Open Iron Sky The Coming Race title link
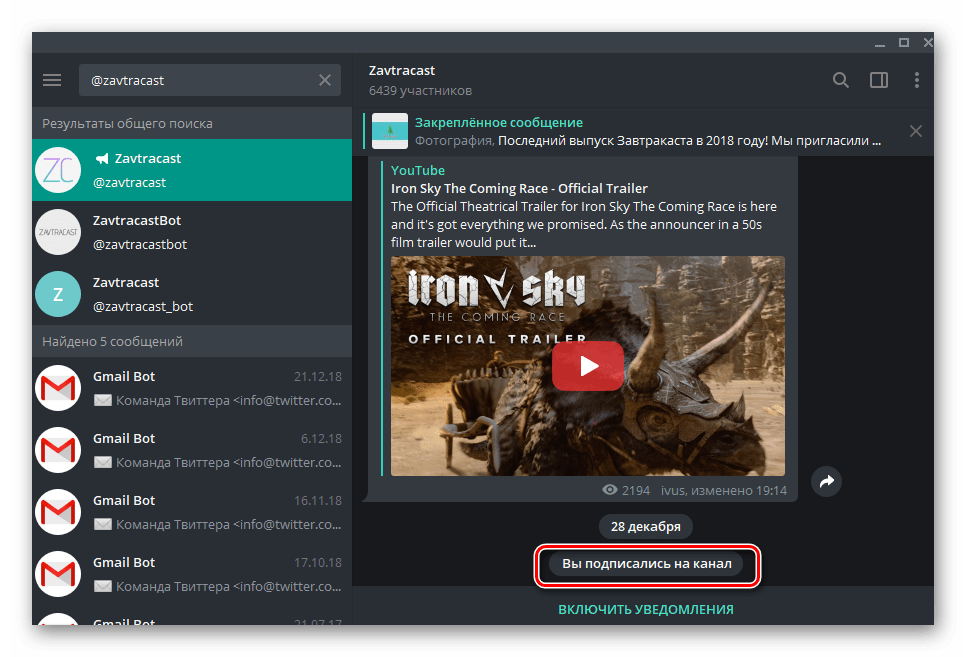 coord(519,189)
